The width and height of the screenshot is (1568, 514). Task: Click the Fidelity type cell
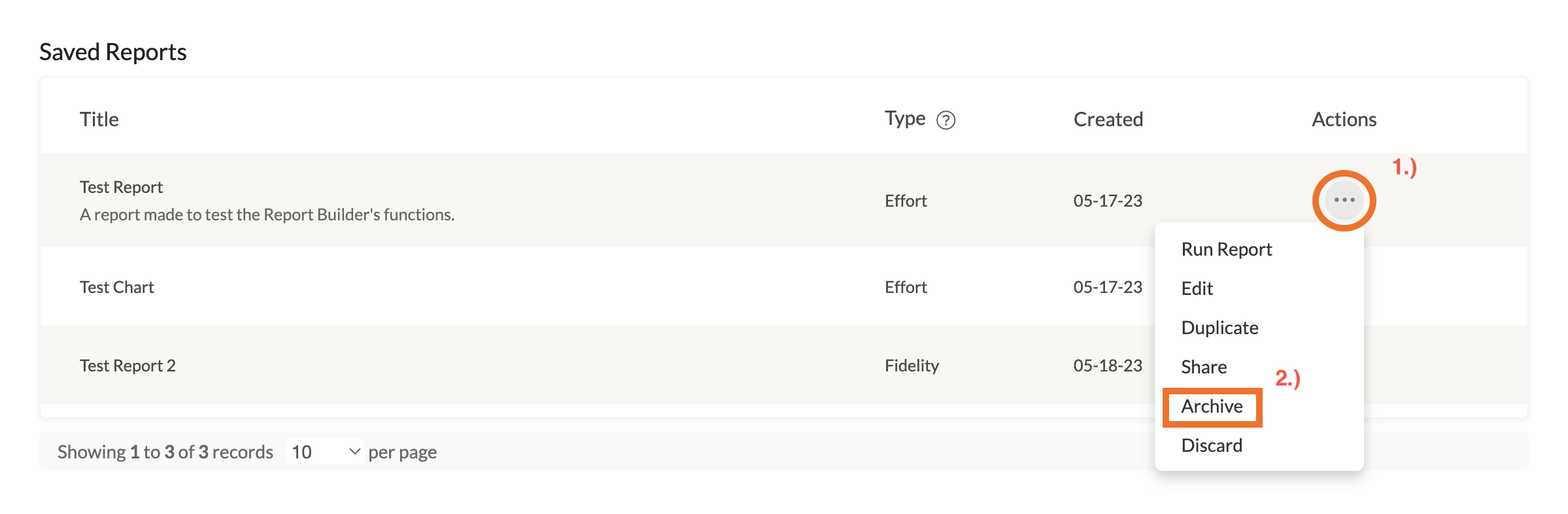(x=912, y=366)
